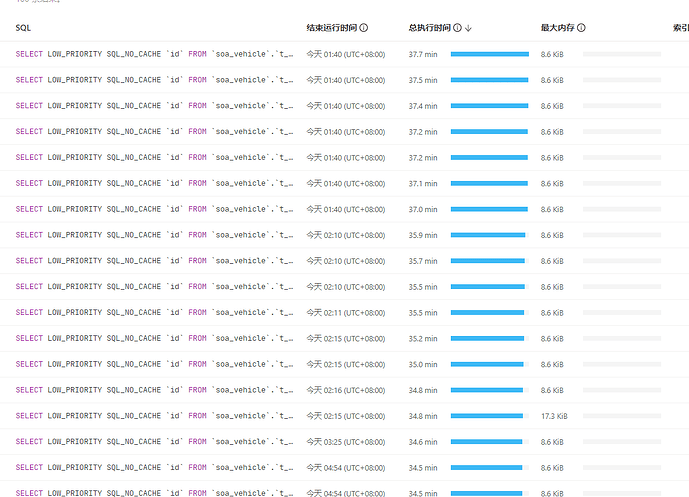Open the SQL statement in the 37.0 min row

pyautogui.click(x=154, y=209)
